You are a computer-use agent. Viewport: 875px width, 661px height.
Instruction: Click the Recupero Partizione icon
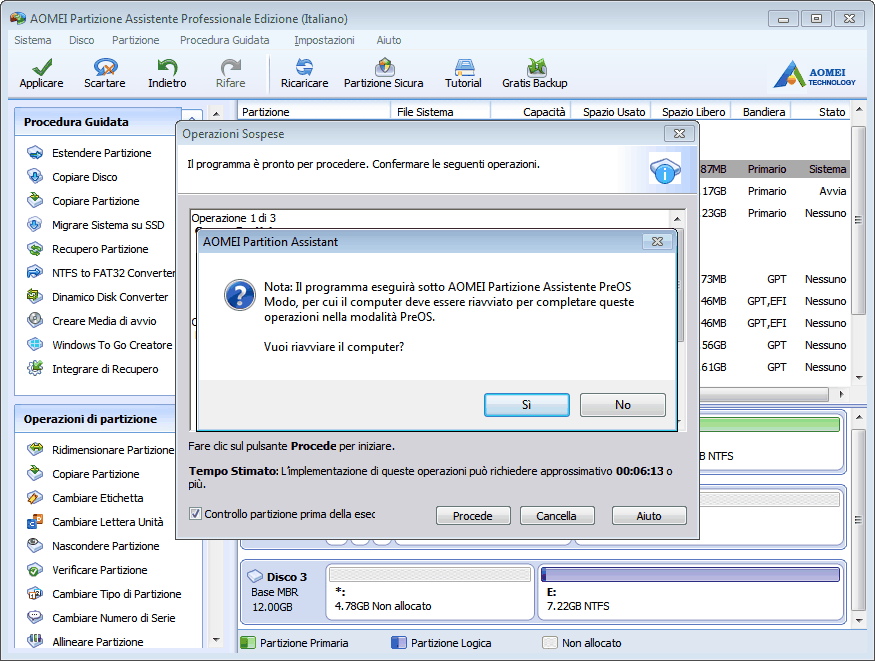35,248
